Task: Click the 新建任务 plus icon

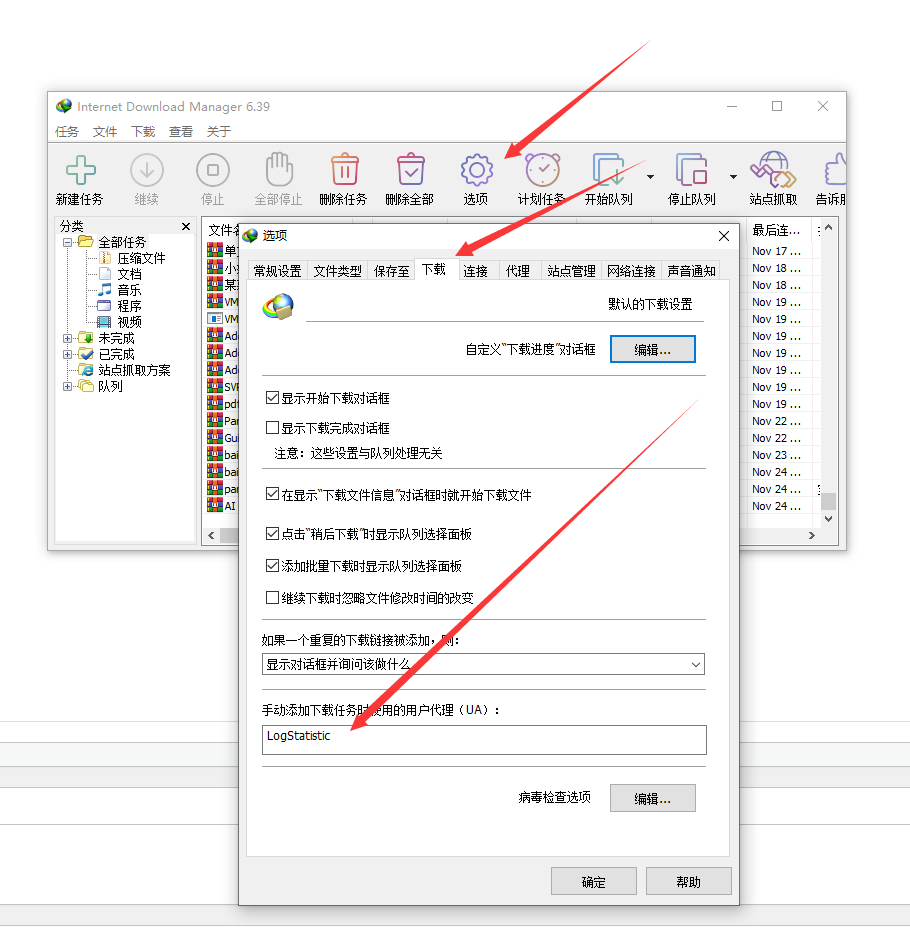Action: point(80,170)
